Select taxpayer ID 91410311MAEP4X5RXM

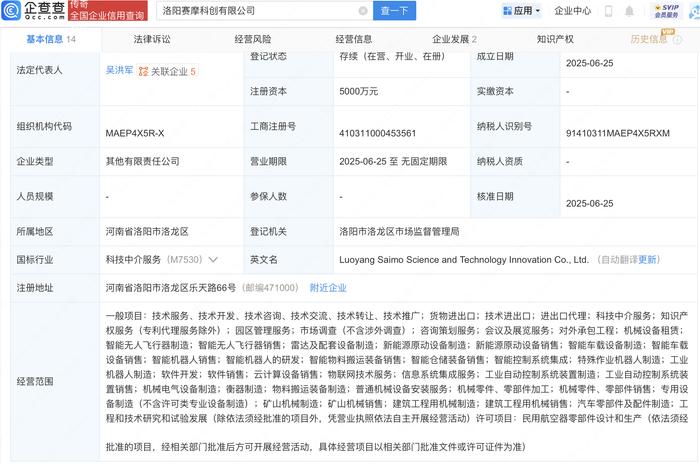(x=618, y=133)
